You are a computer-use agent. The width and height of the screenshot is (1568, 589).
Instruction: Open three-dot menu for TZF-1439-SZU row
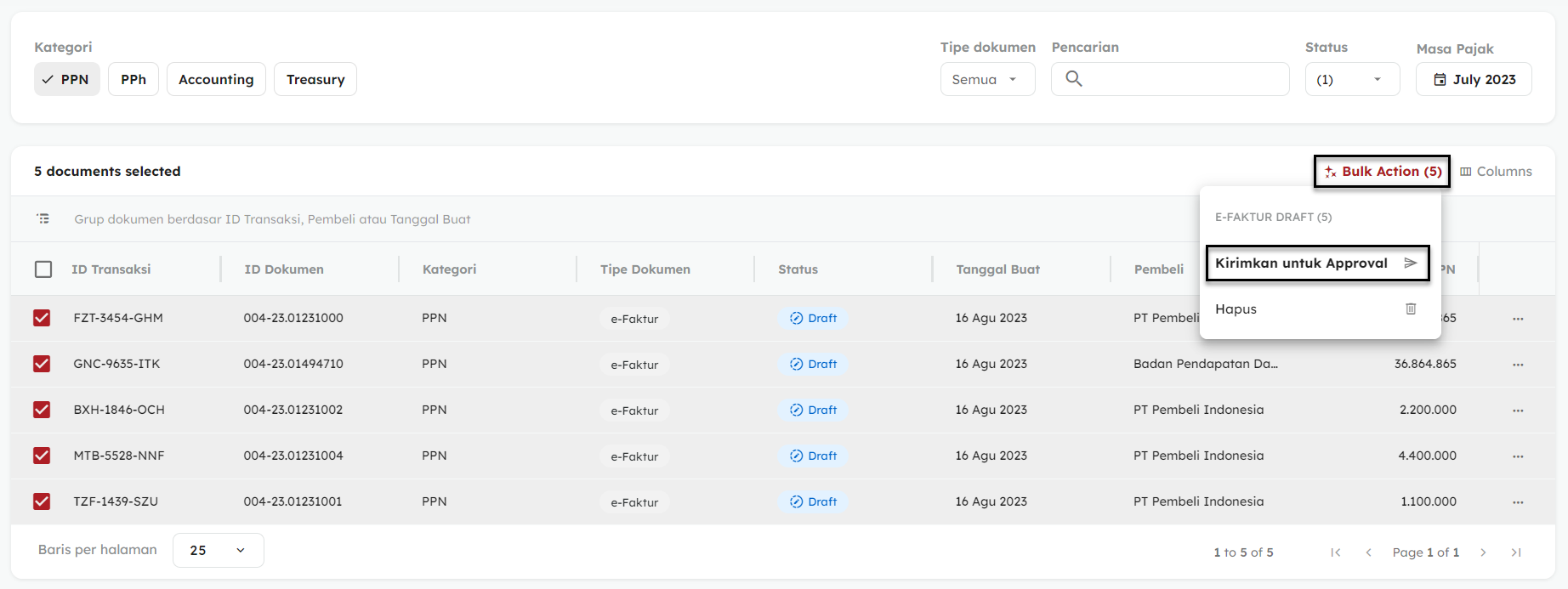coord(1518,502)
